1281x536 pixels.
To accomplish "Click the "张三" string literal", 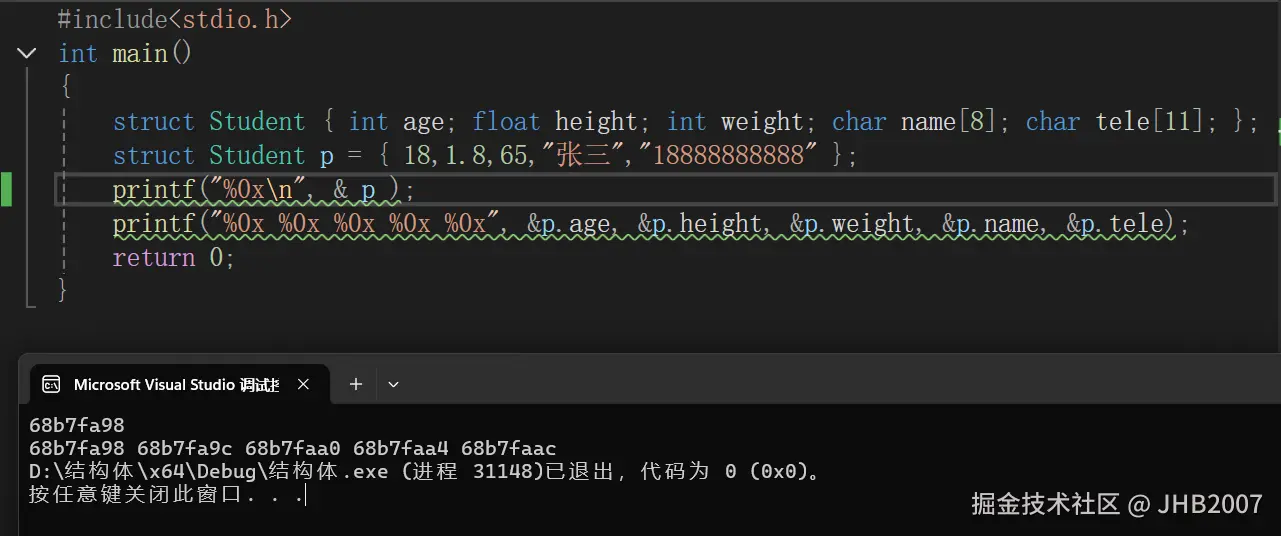I will click(x=581, y=156).
